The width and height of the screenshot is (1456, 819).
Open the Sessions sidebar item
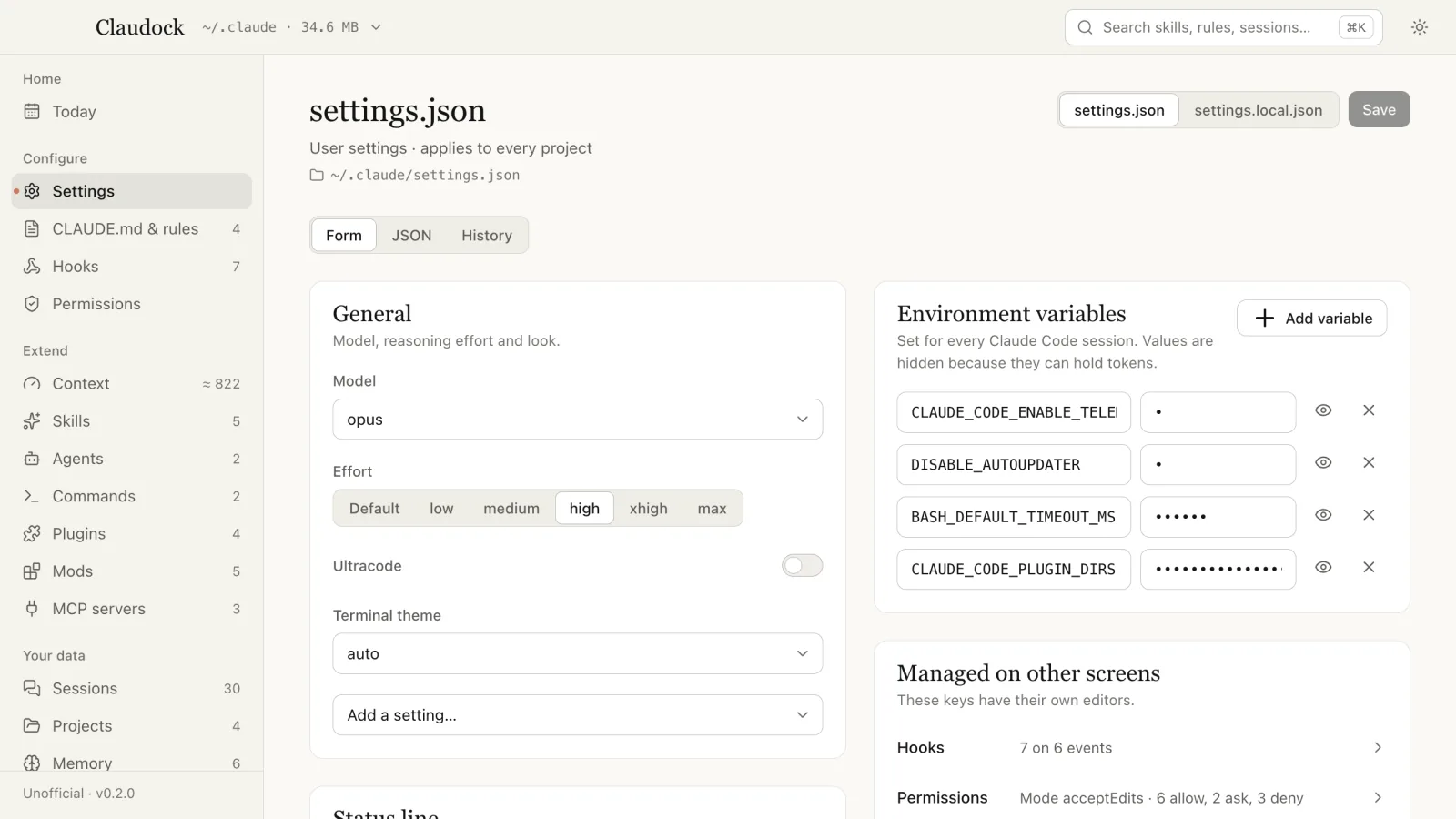[x=132, y=688]
